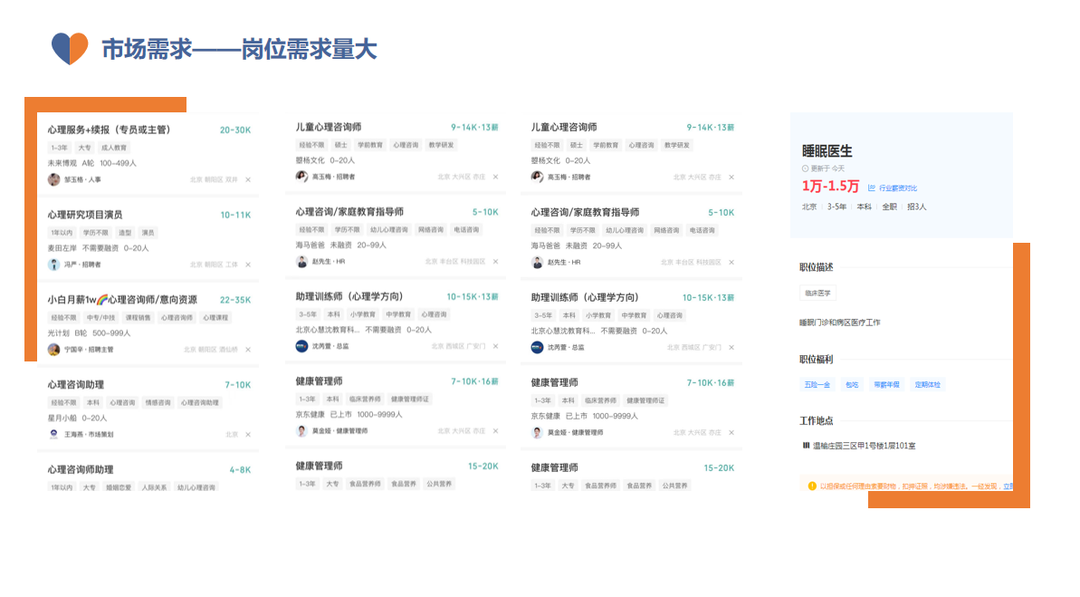
Task: Click 冯严 recruiter's profile picture
Action: coord(54,265)
